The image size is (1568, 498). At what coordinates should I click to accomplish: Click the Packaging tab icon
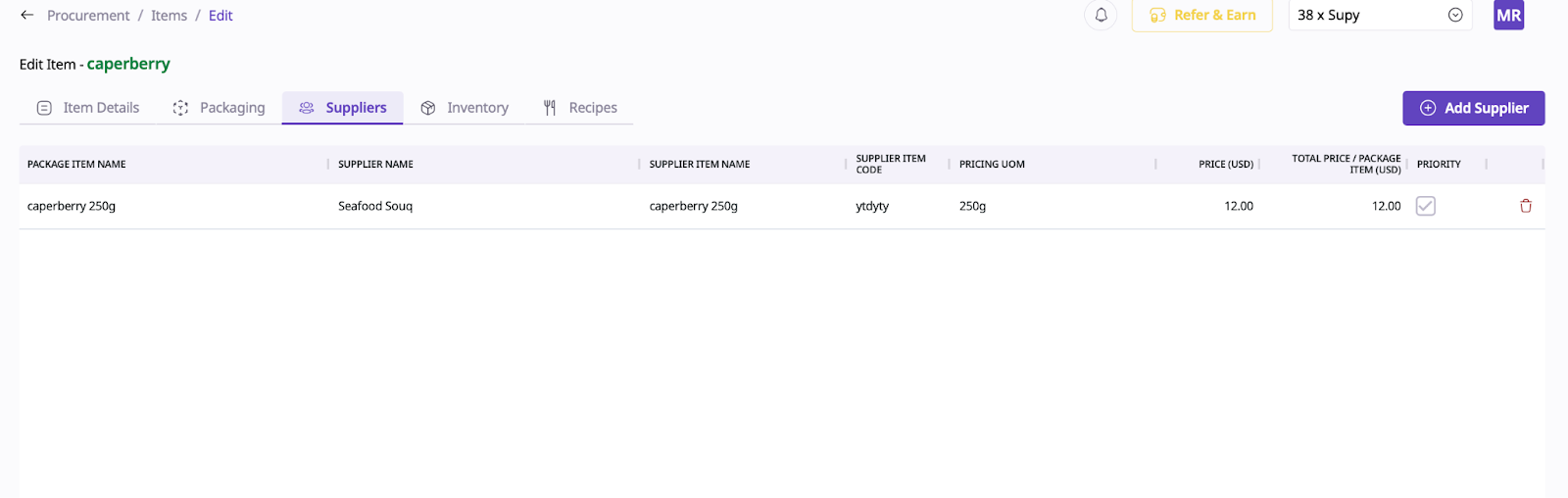point(180,108)
